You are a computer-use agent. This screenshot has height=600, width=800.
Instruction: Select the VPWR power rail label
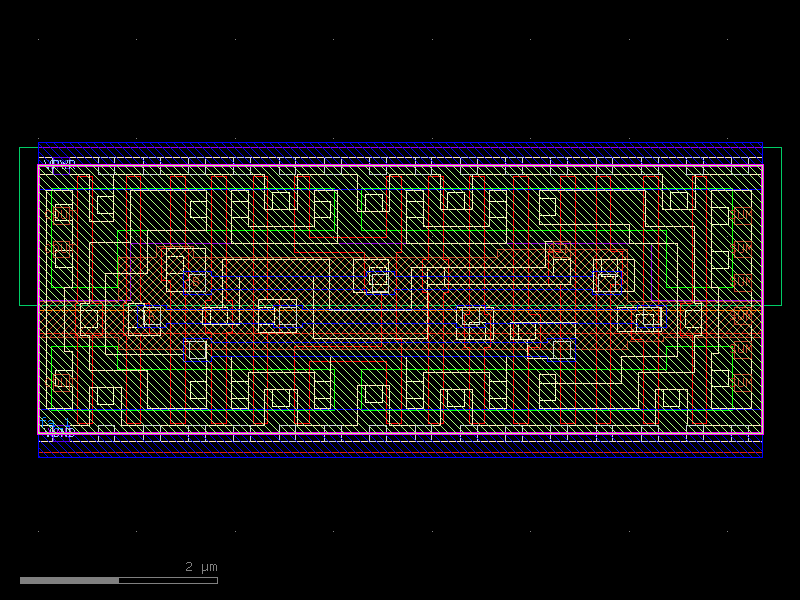pyautogui.click(x=57, y=160)
